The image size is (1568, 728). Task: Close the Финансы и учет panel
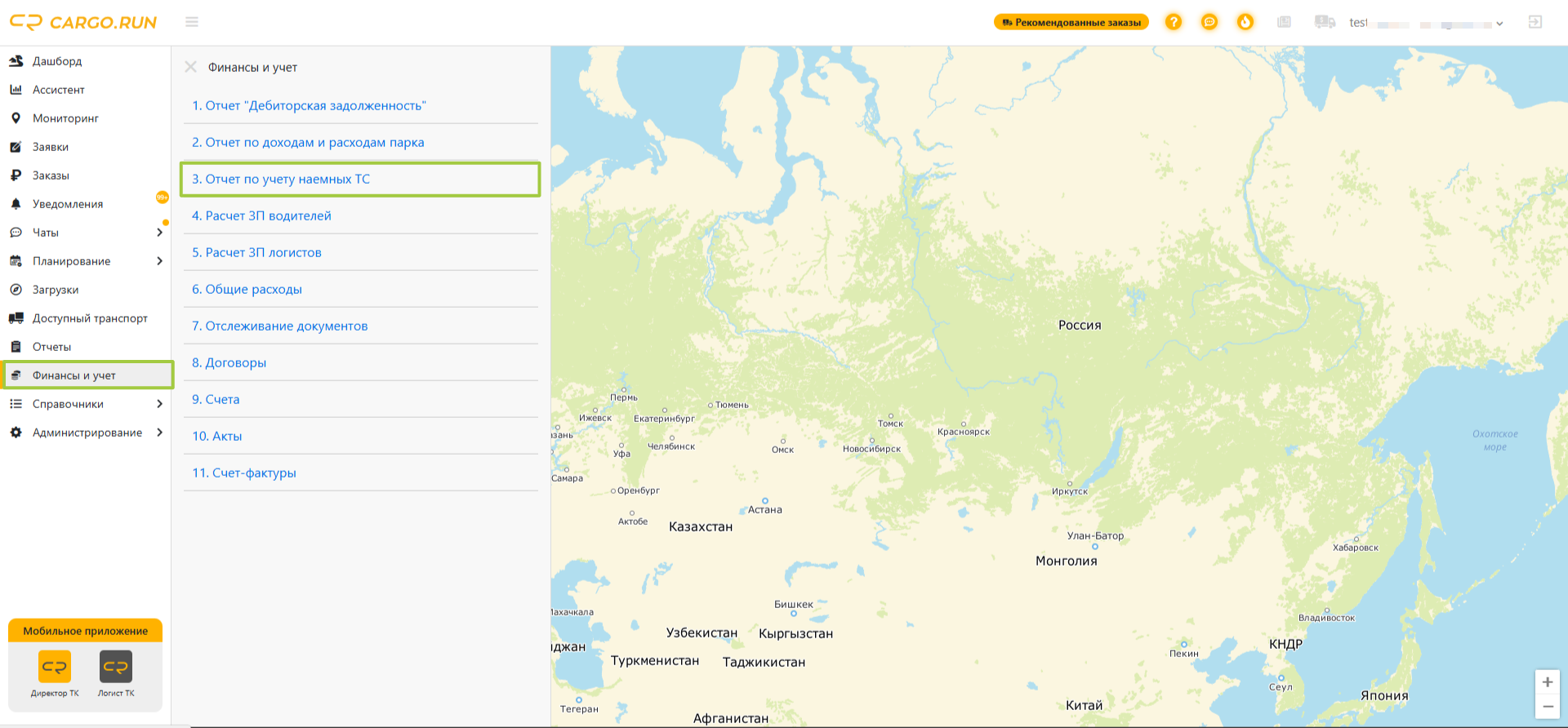[190, 67]
